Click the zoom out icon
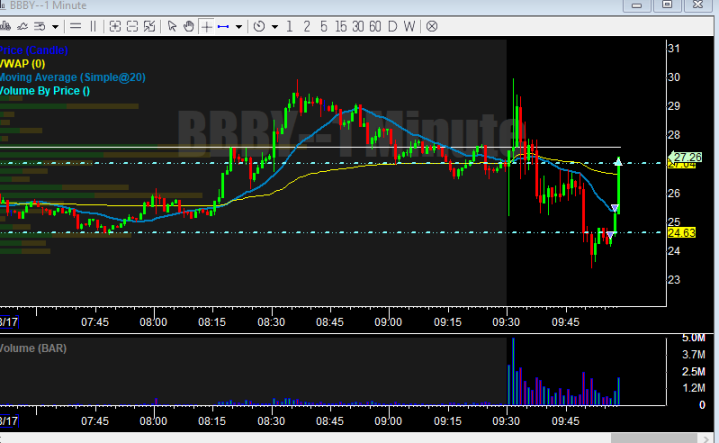The height and width of the screenshot is (443, 719). click(x=132, y=27)
